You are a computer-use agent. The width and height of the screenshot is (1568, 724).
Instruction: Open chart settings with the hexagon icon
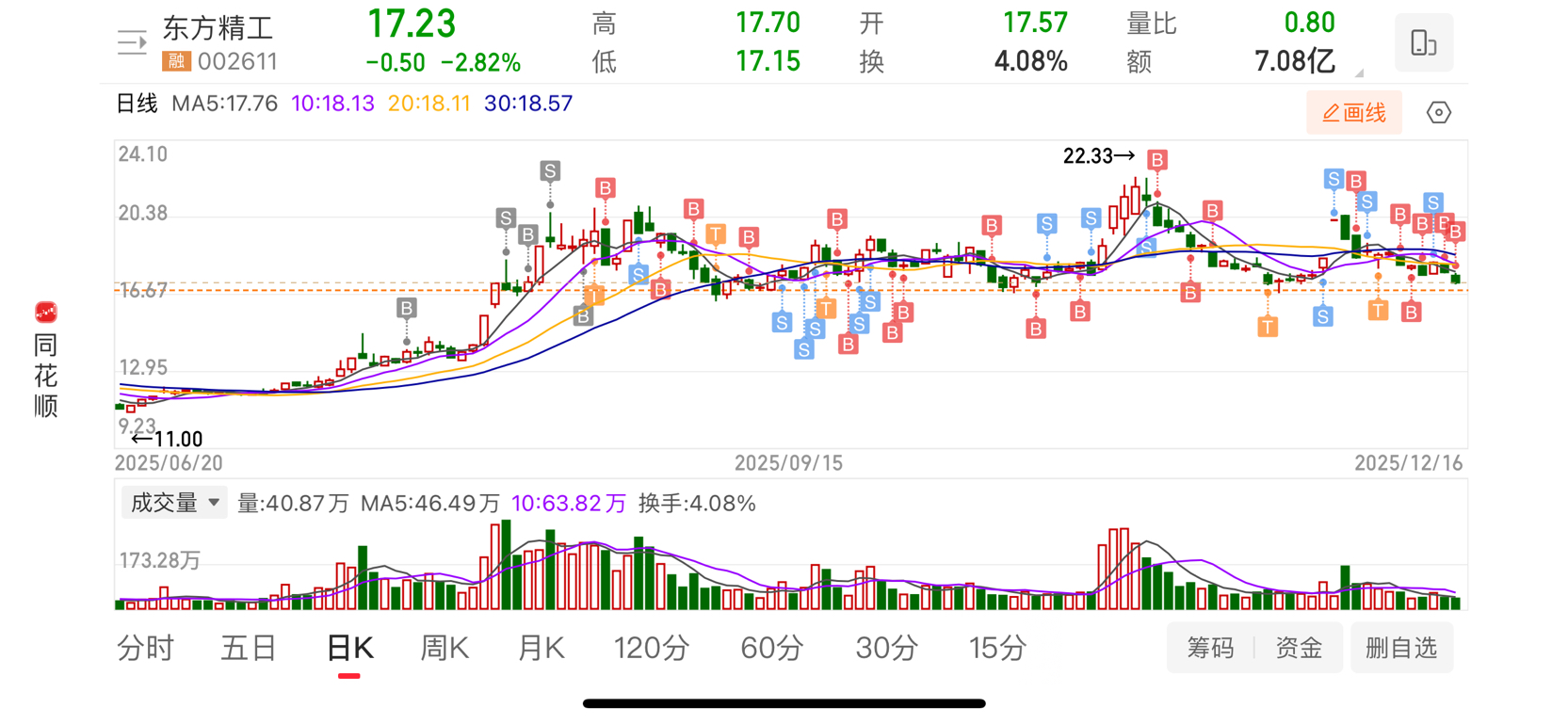point(1438,113)
